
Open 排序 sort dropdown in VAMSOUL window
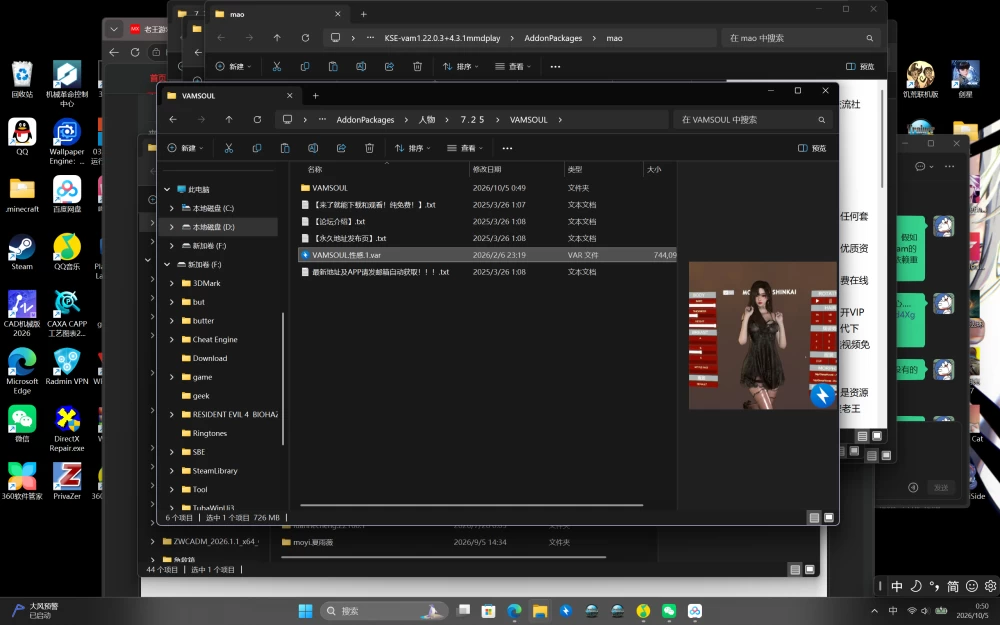[413, 148]
